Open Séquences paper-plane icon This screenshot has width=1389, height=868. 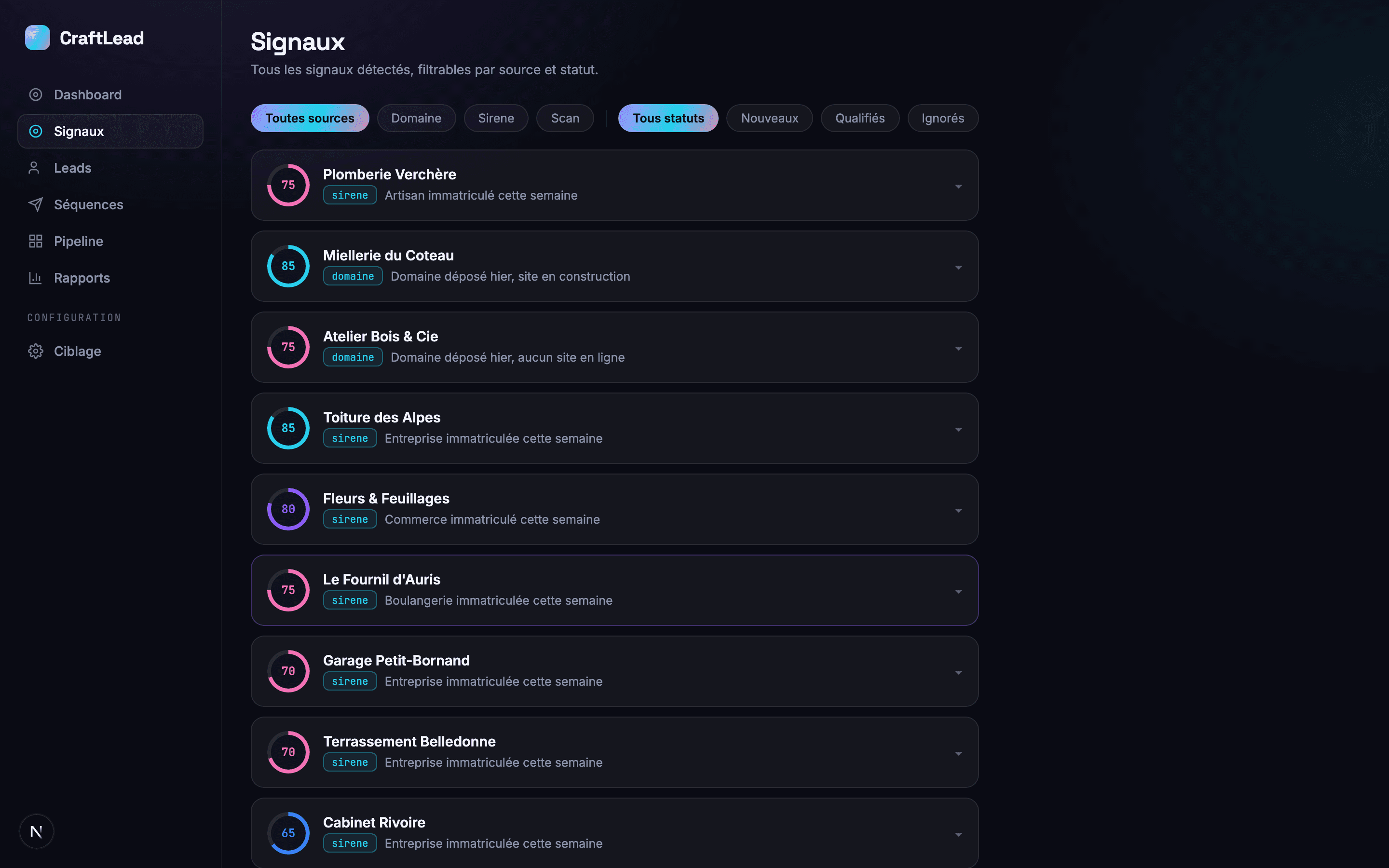pos(36,204)
